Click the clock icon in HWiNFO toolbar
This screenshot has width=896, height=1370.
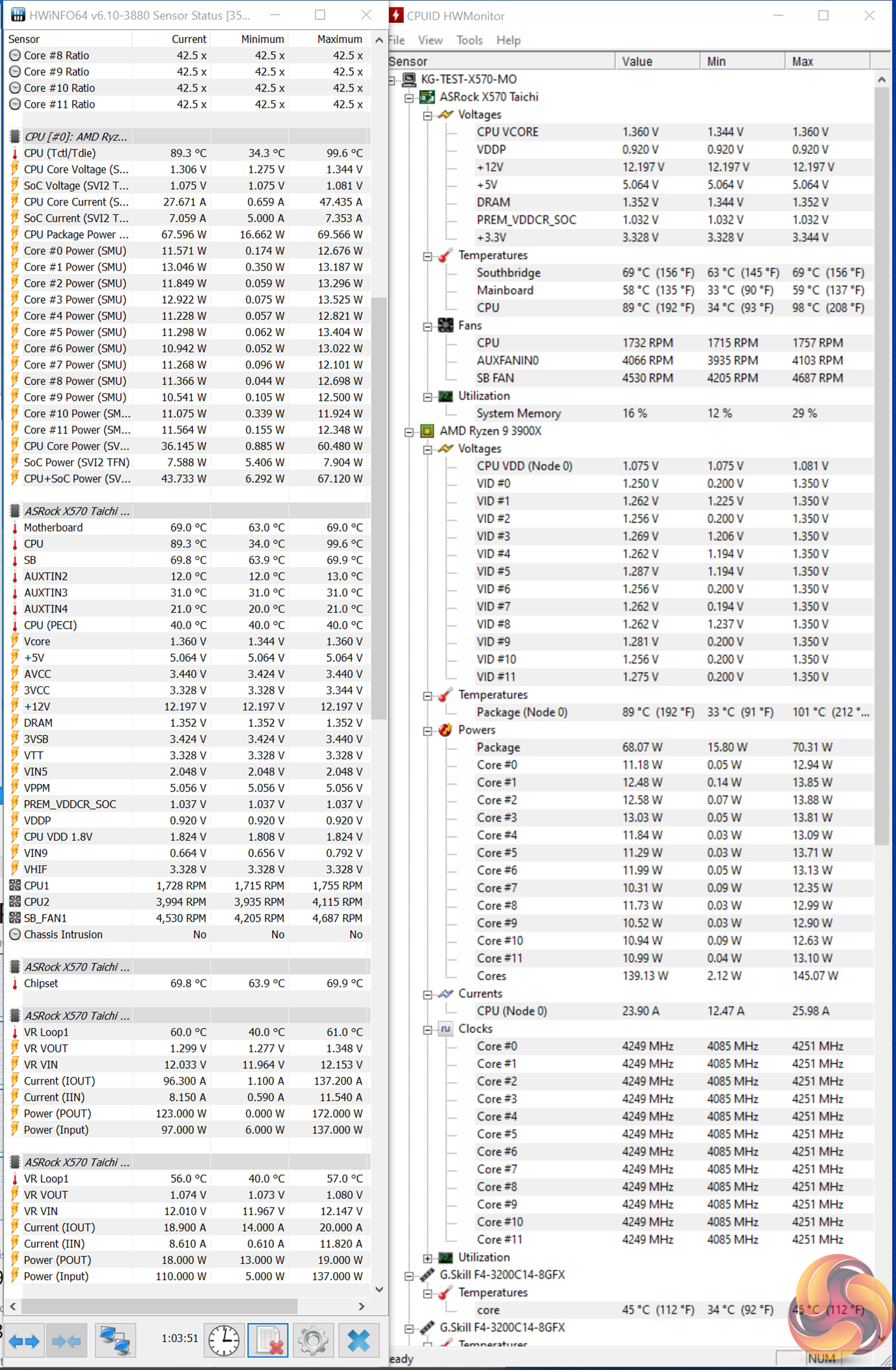click(224, 1340)
